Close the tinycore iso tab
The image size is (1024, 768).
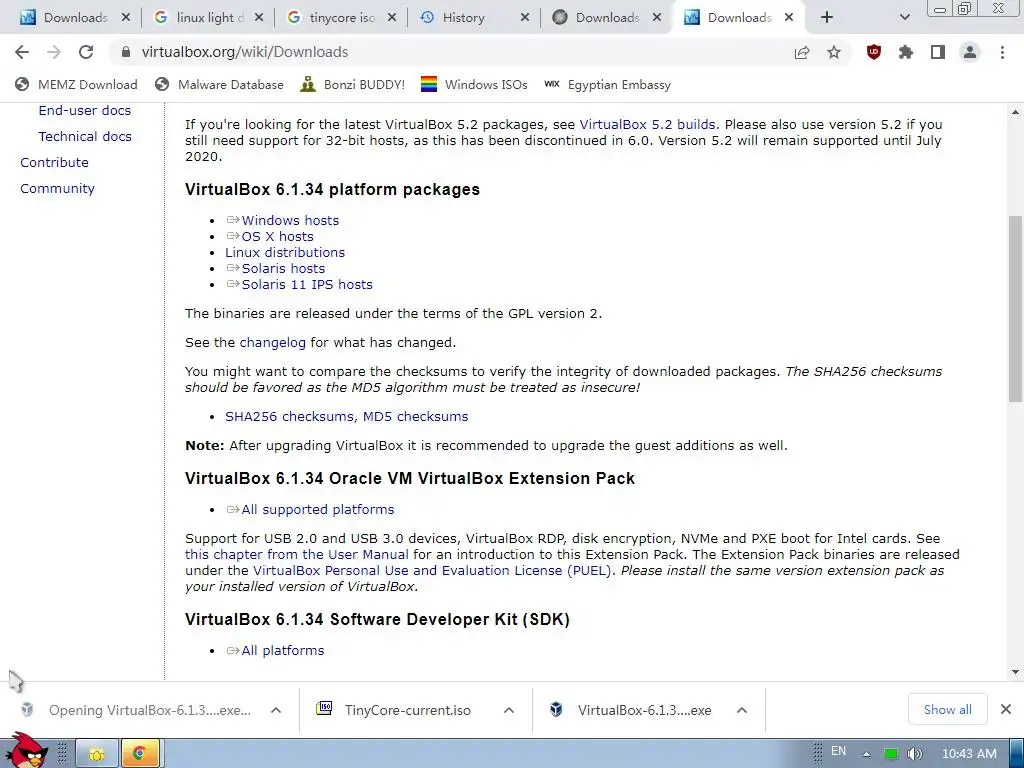(391, 18)
